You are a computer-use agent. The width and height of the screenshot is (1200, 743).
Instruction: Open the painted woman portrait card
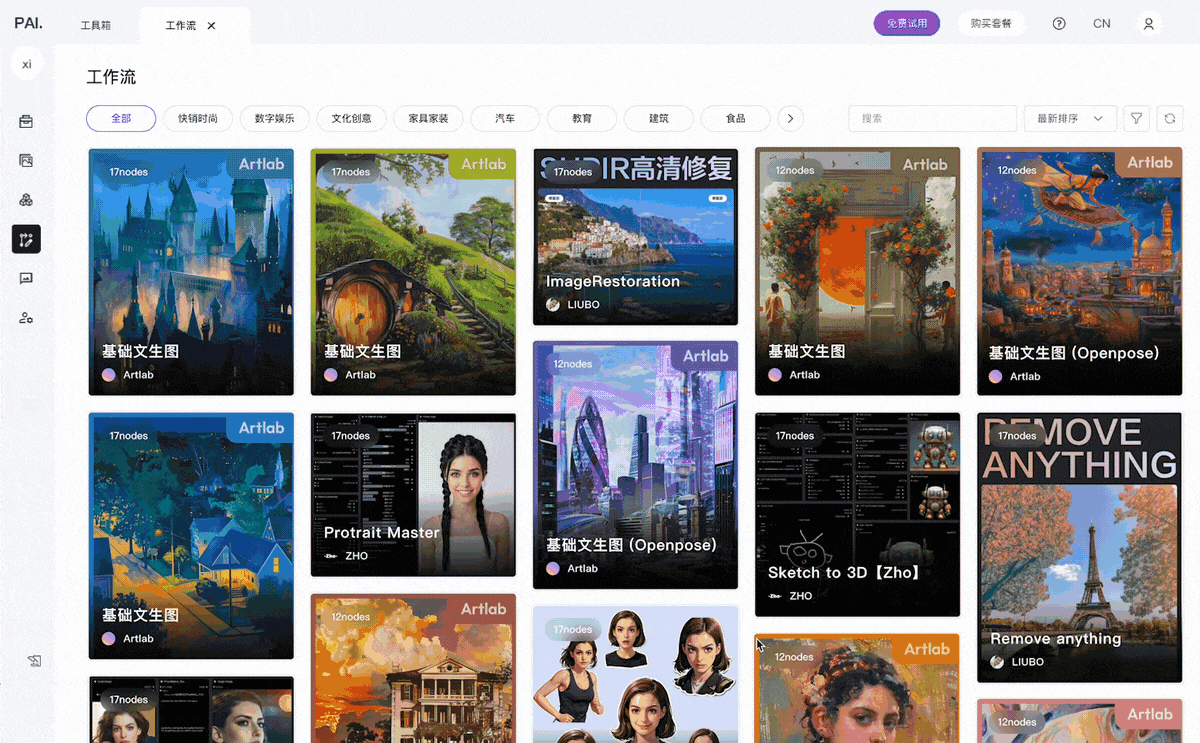(857, 688)
